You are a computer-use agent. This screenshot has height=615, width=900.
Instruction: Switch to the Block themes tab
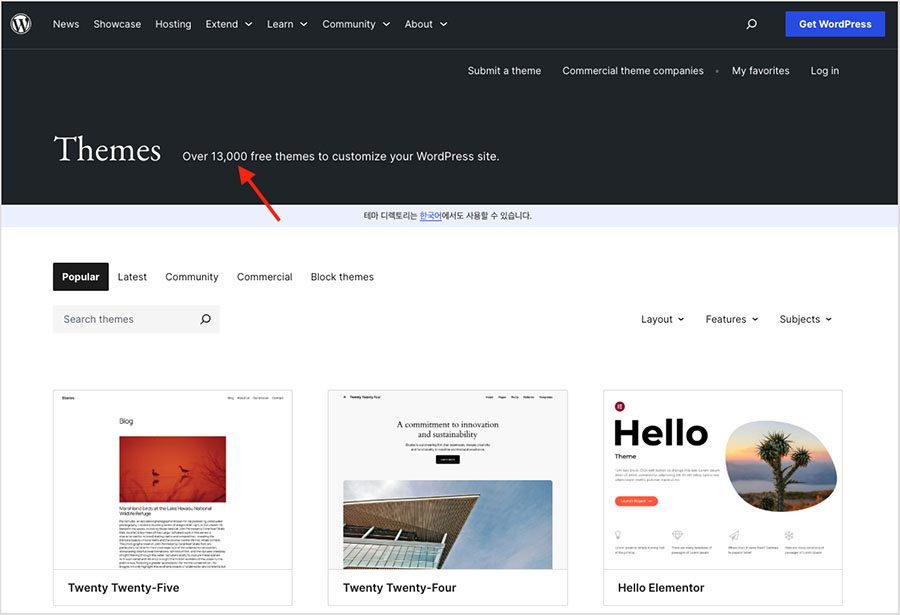pyautogui.click(x=342, y=277)
